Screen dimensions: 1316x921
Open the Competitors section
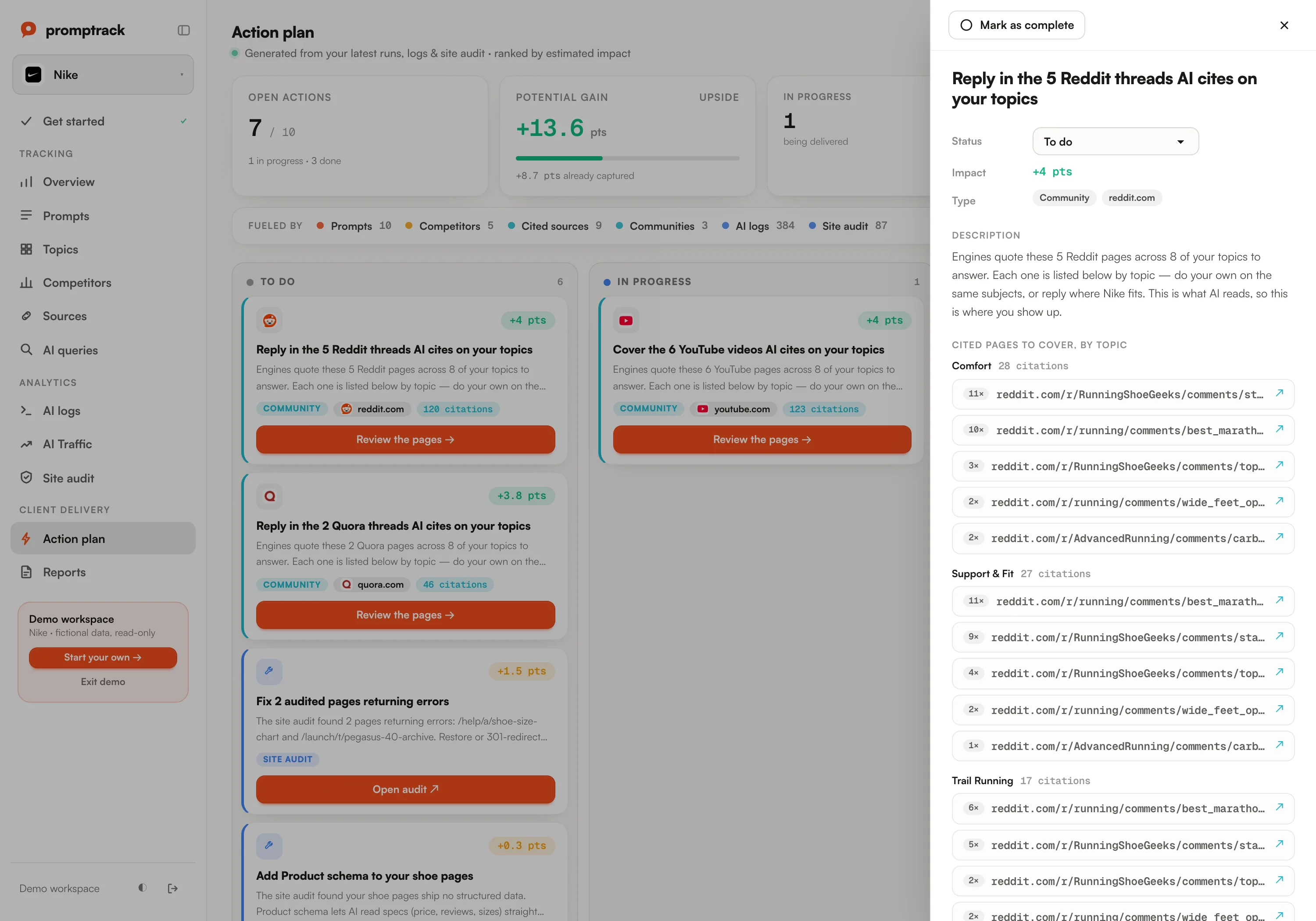click(103, 282)
